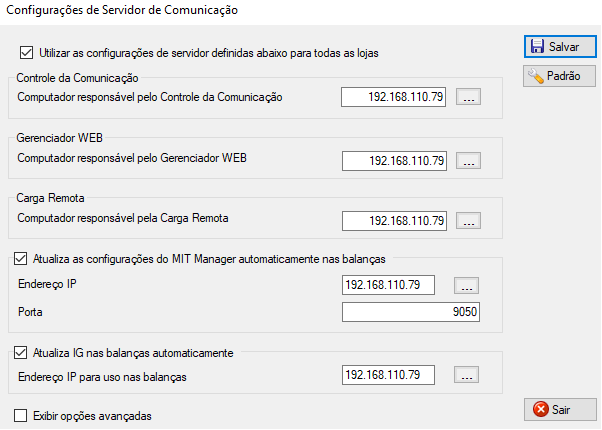Click the Controle da Comunicação IP field
This screenshot has height=430, width=602.
click(394, 97)
